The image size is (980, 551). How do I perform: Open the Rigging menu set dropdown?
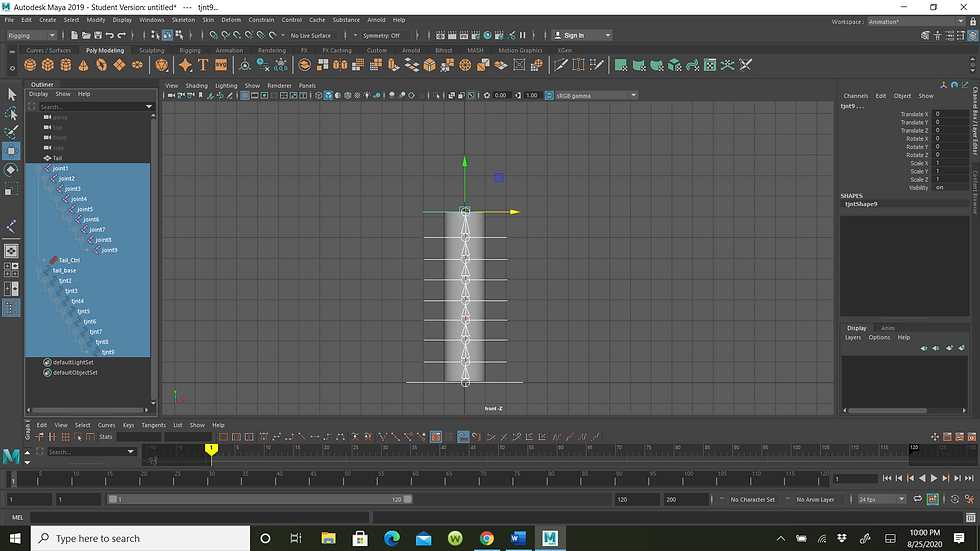31,36
